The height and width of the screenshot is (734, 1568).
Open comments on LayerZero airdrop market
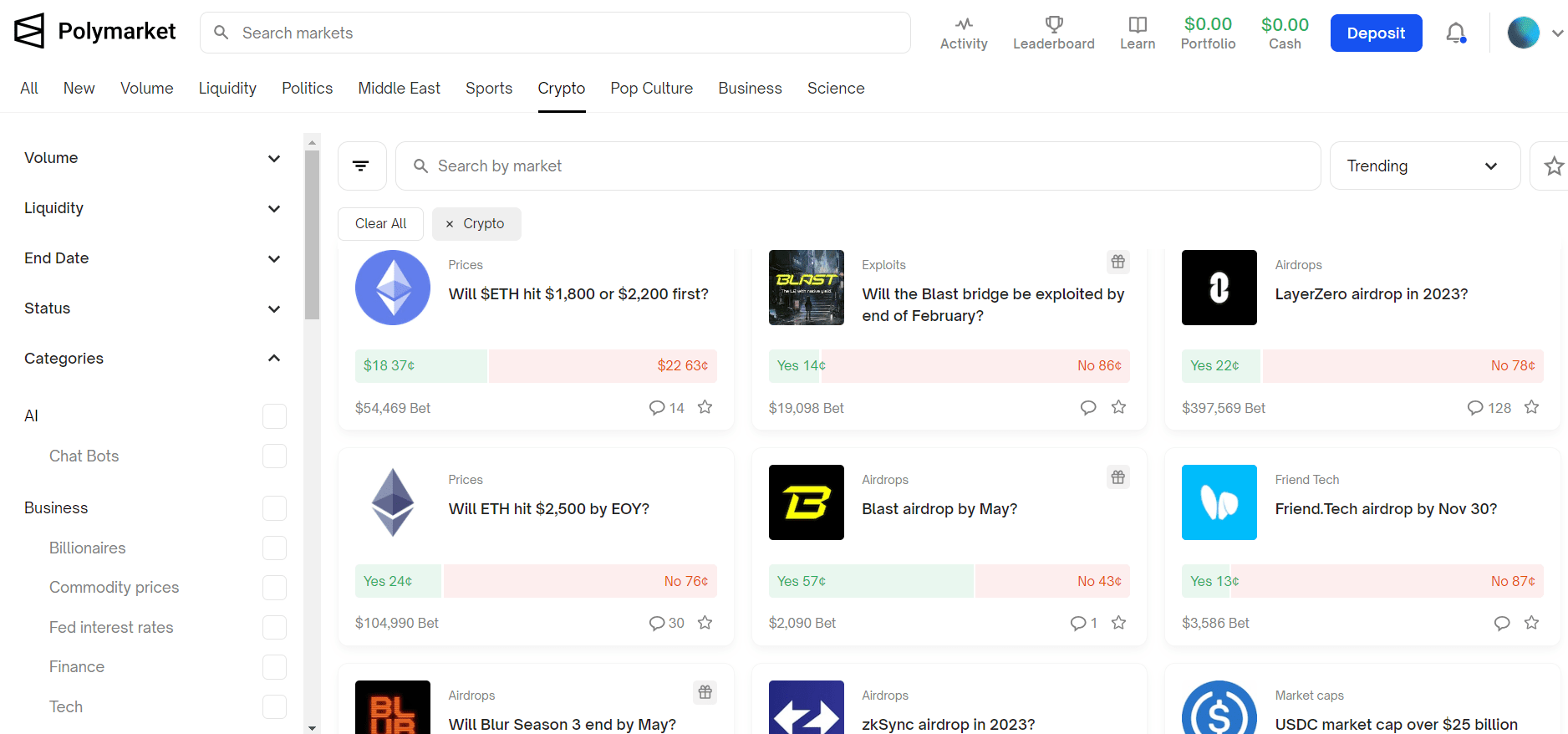(x=1489, y=408)
